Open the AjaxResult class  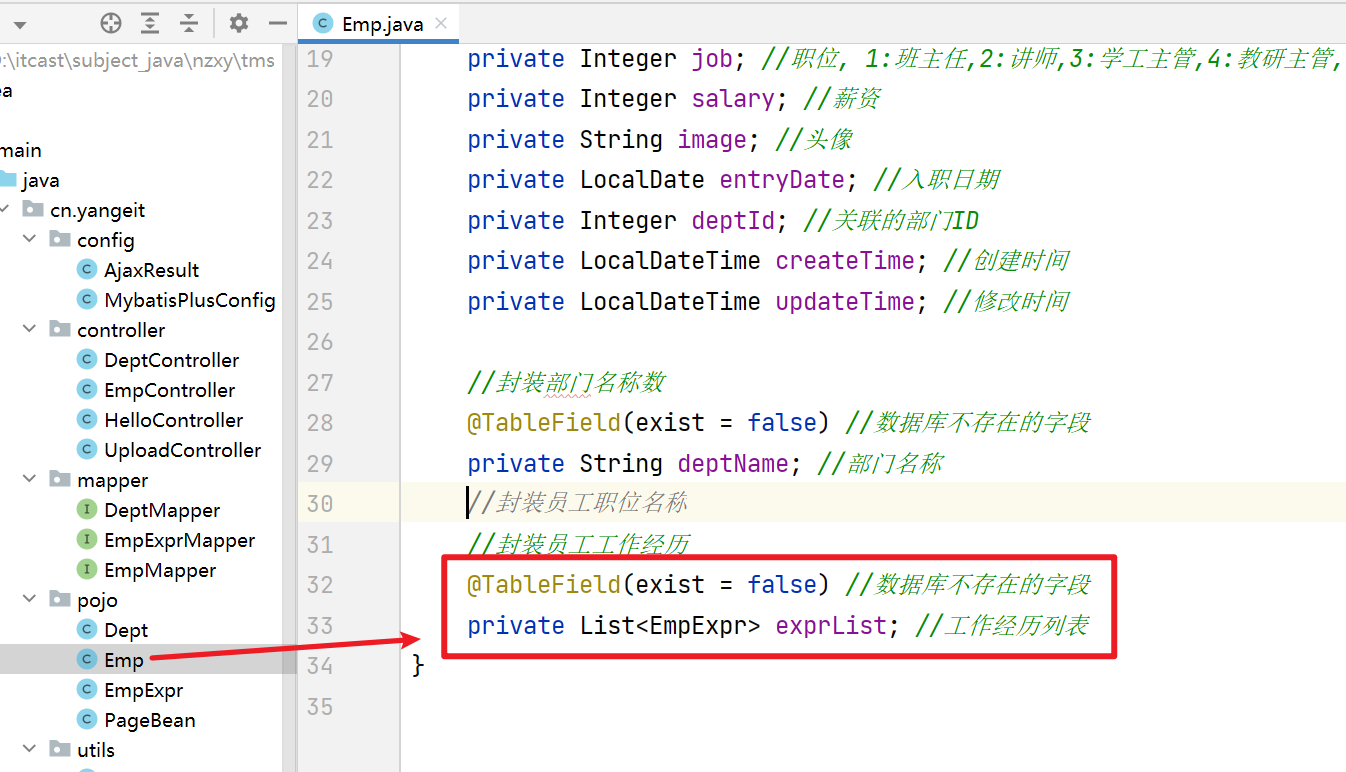[x=151, y=270]
